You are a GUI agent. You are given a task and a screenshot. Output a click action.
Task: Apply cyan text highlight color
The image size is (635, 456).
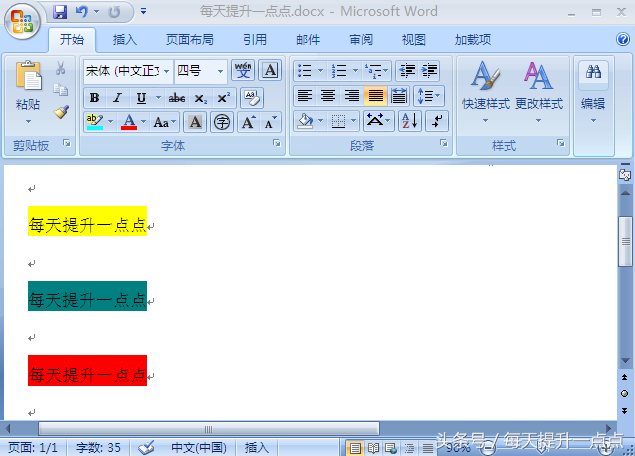point(95,121)
